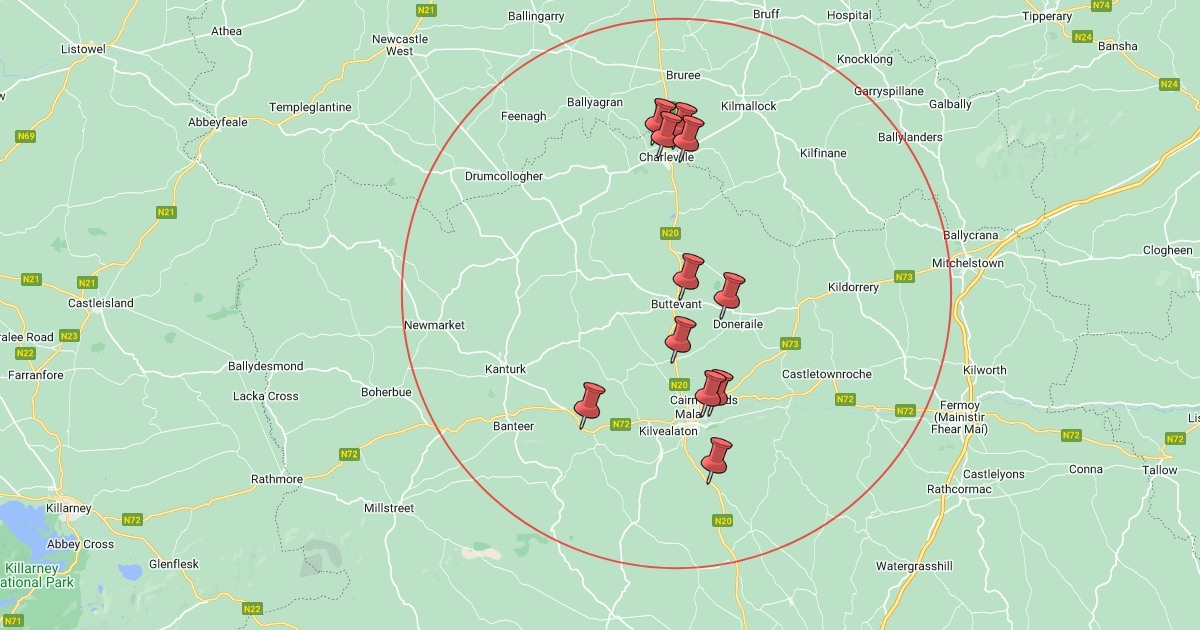Click the rightmost pushpin over Charleville
The height and width of the screenshot is (630, 1200).
pyautogui.click(x=688, y=133)
